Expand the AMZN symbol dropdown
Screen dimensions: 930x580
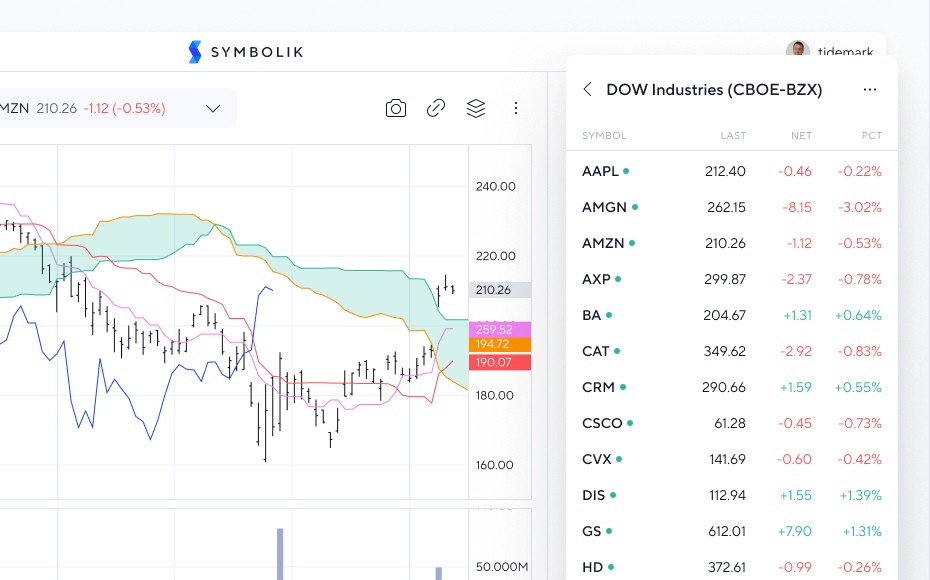[x=213, y=109]
